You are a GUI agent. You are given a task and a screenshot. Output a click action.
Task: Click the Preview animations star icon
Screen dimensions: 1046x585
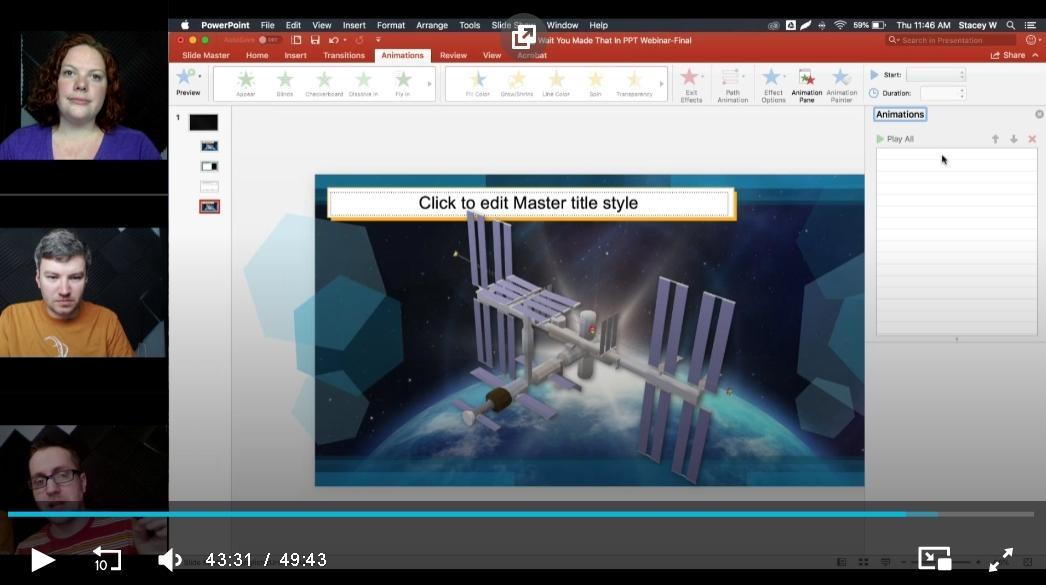tap(185, 77)
